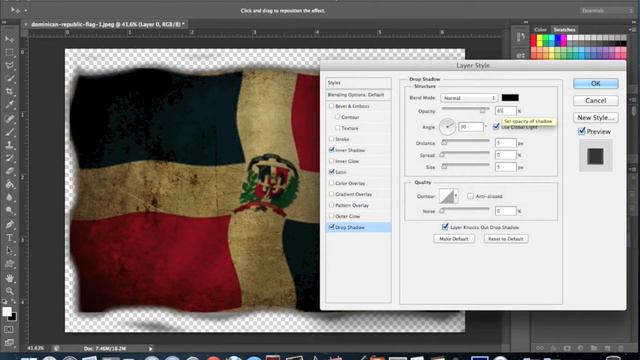Open the History panel icon in dock

[x=520, y=37]
